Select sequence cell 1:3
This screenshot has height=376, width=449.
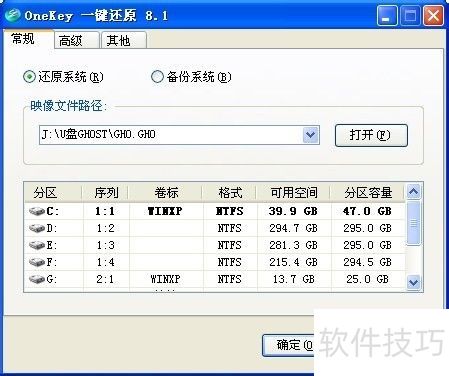pyautogui.click(x=105, y=245)
